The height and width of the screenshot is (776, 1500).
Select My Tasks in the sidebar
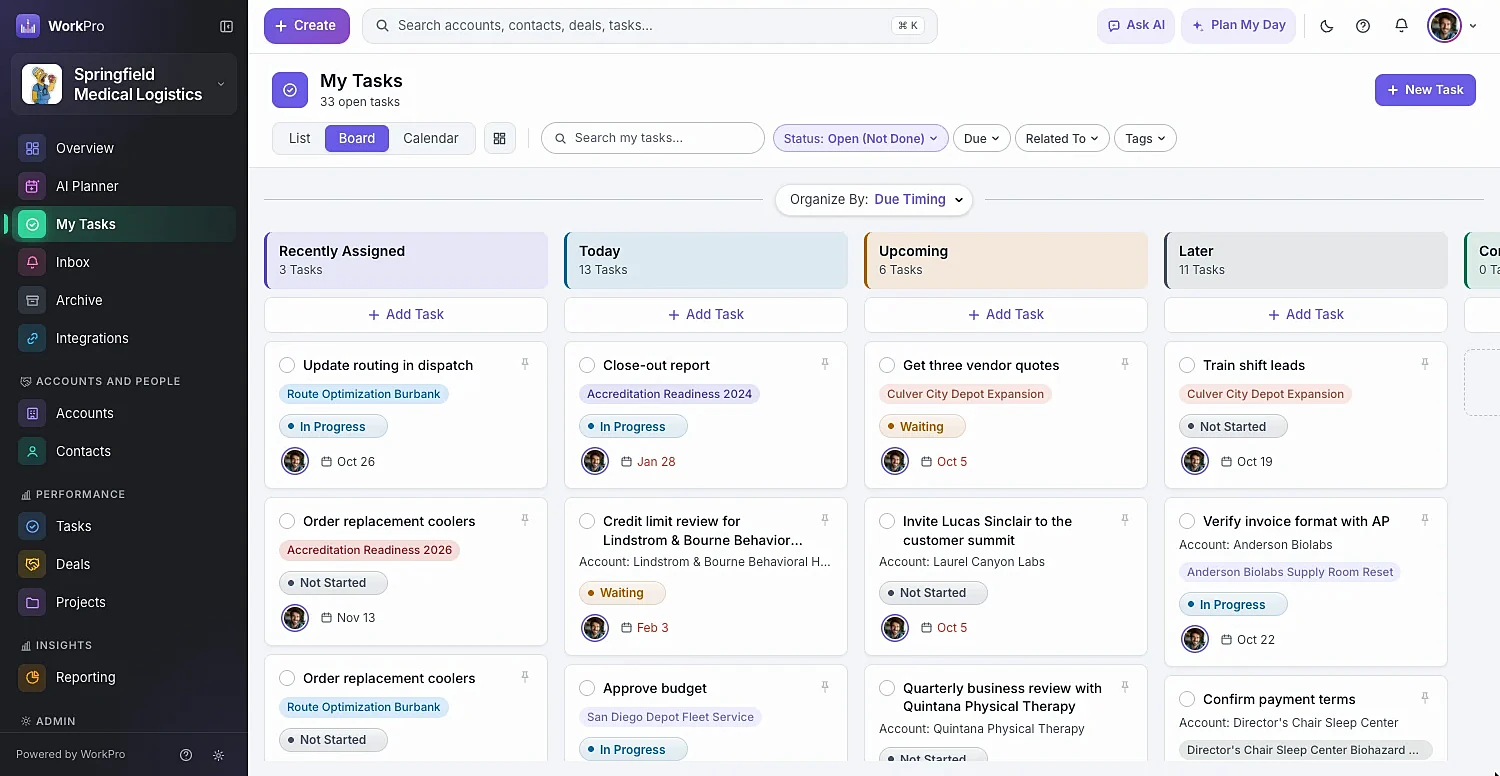124,224
